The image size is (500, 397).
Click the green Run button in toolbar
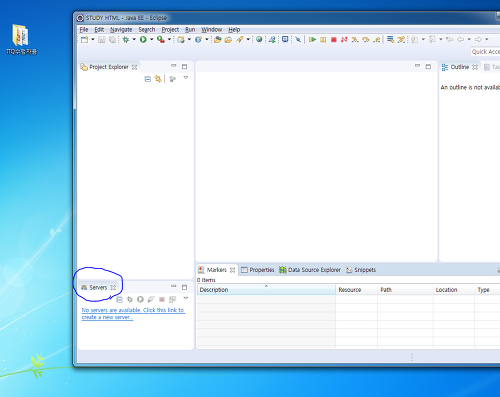click(x=143, y=39)
